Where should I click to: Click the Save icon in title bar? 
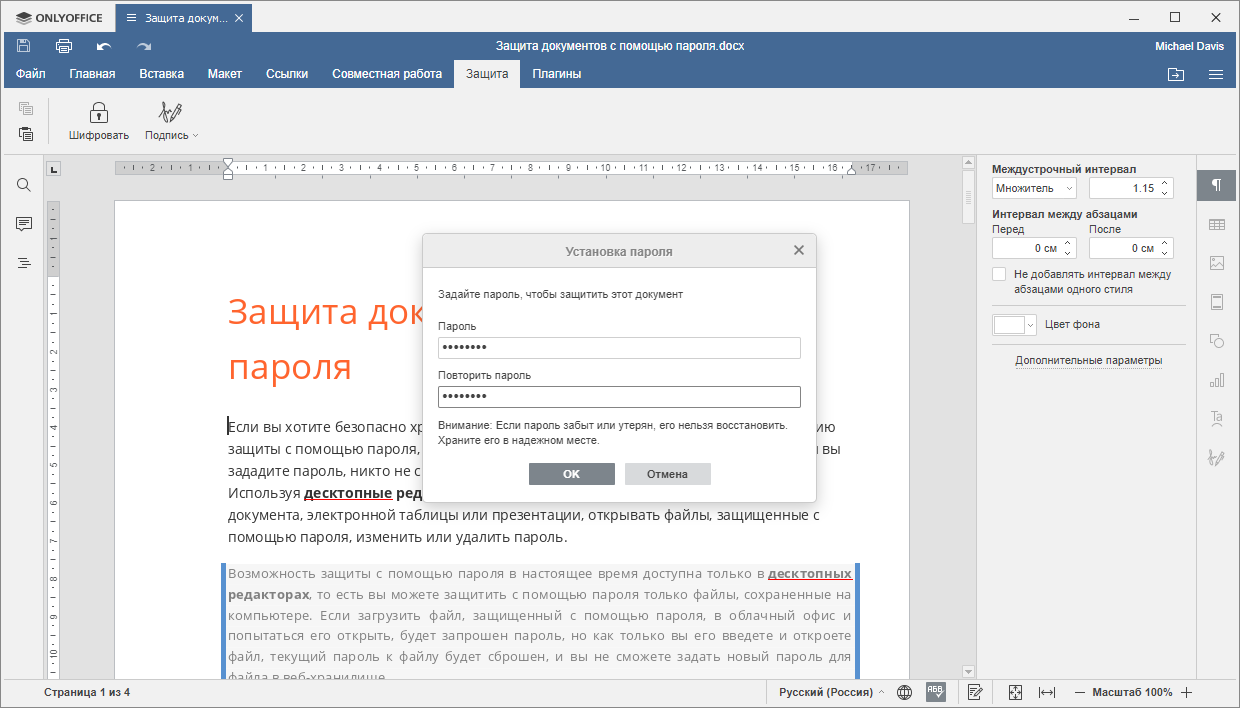(x=24, y=46)
